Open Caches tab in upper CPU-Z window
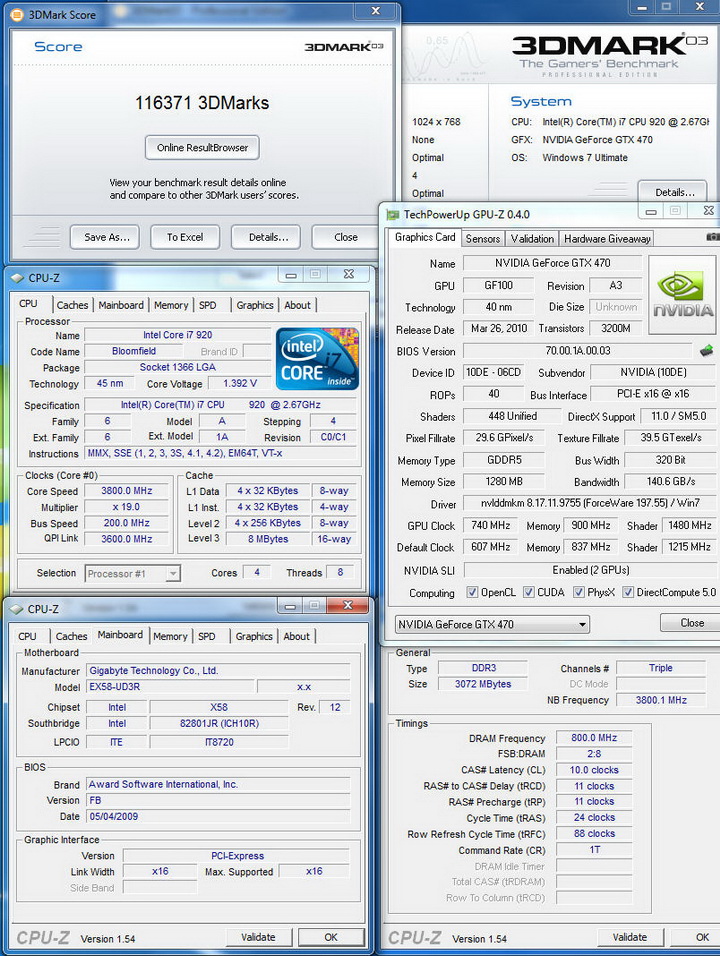The height and width of the screenshot is (956, 720). (x=73, y=305)
